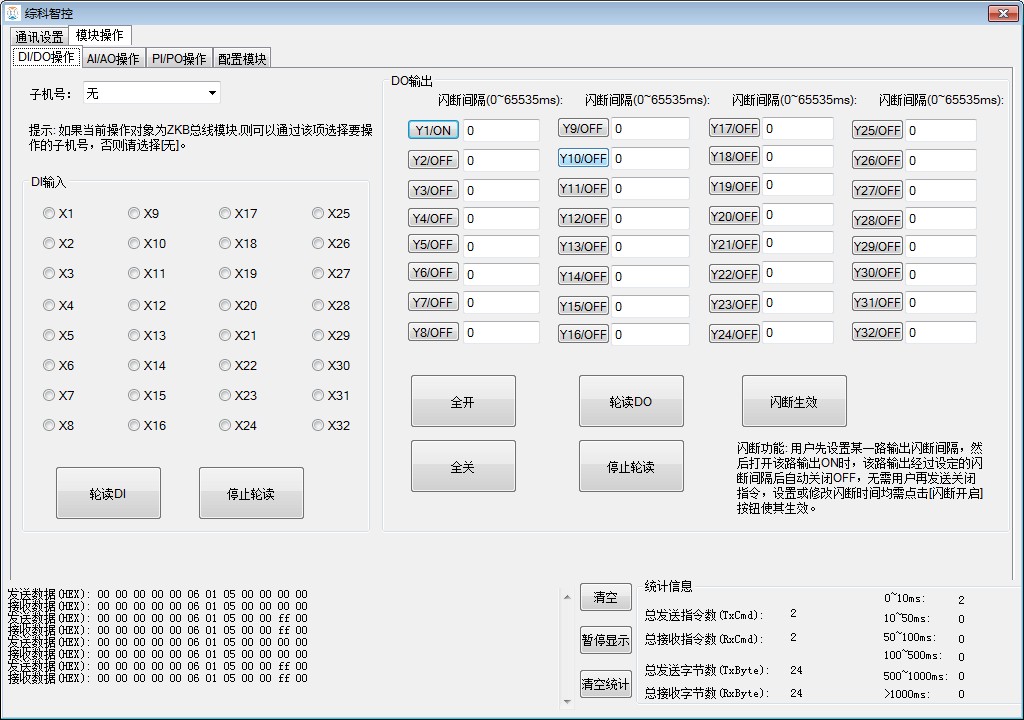
Task: Select the X17 input radio button
Action: [x=225, y=213]
